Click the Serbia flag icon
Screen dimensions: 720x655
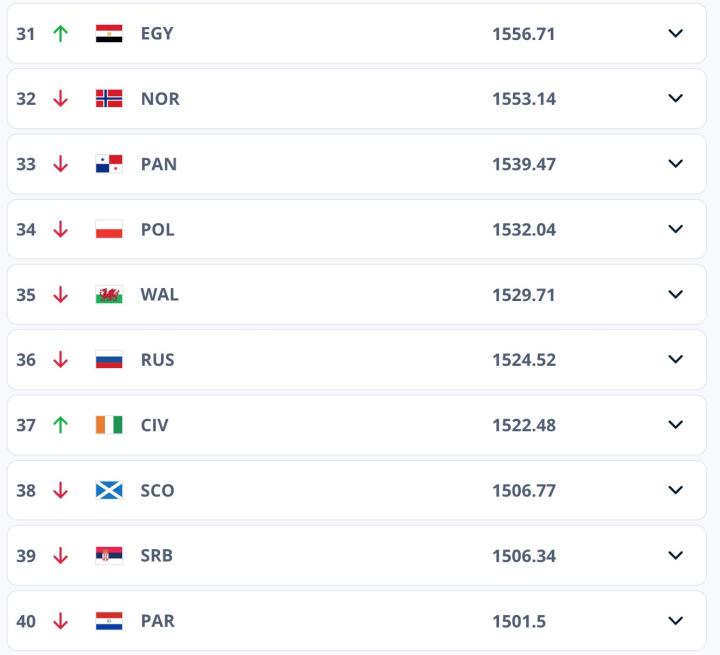click(x=109, y=555)
